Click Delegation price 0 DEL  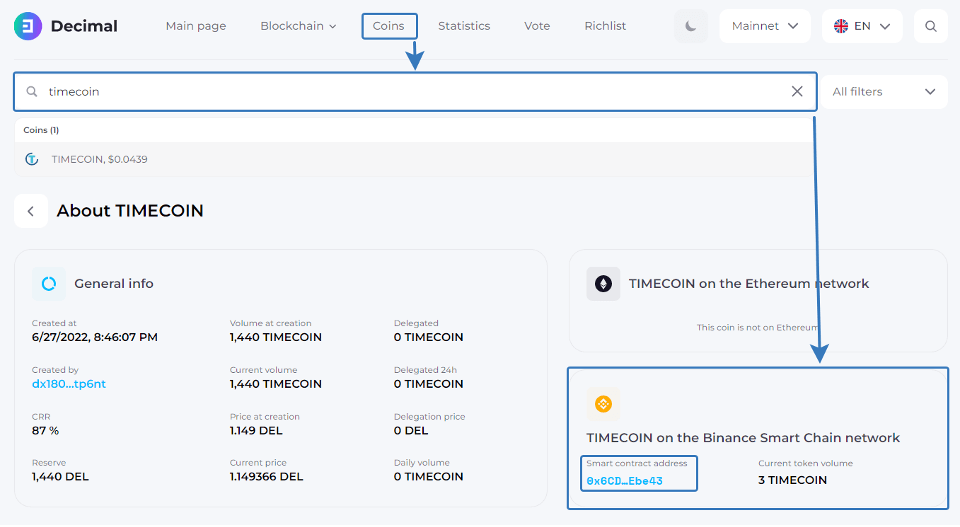(411, 431)
